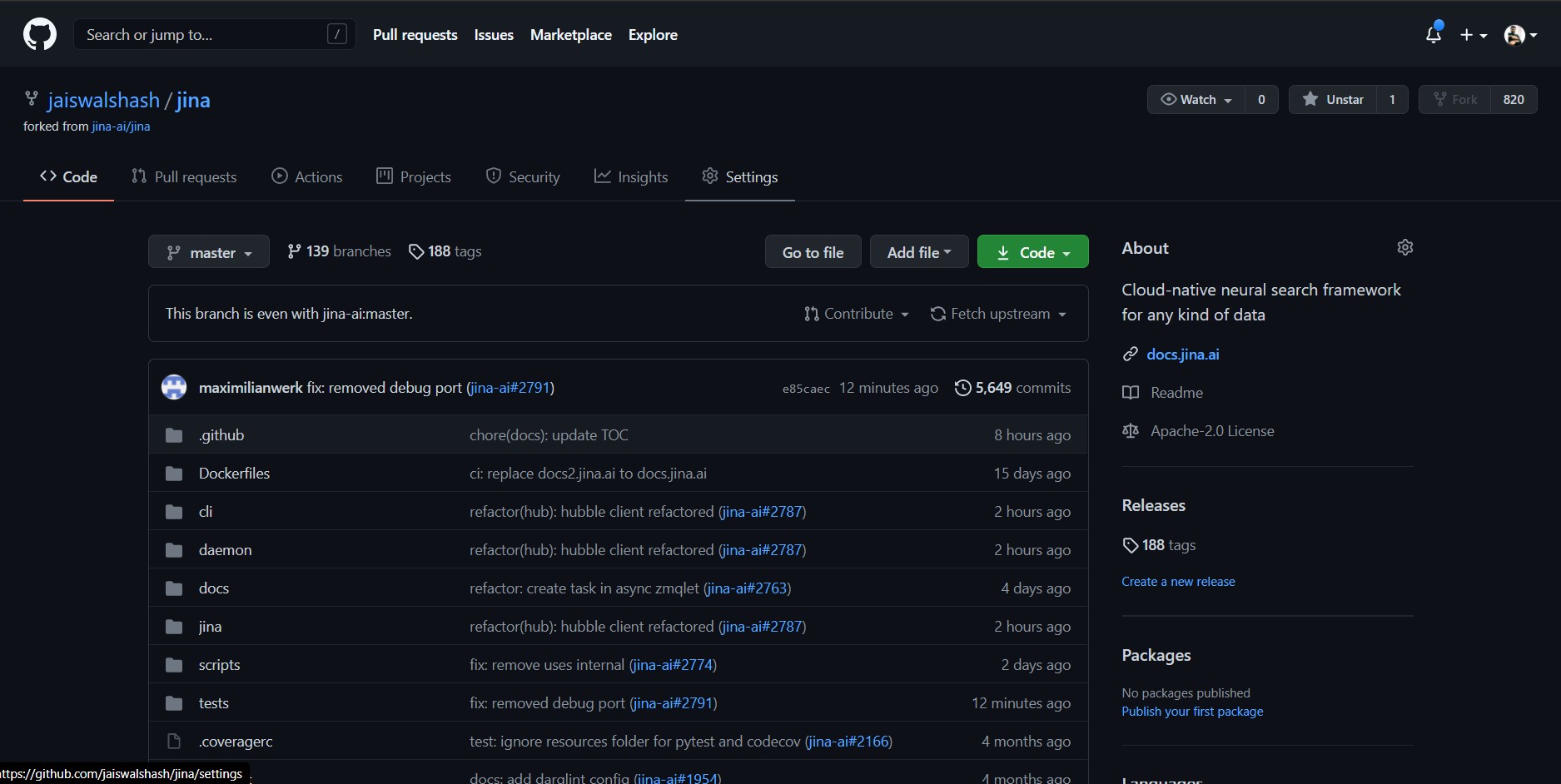The height and width of the screenshot is (784, 1561).
Task: Click the tags icon beside 188 tags
Action: point(416,251)
